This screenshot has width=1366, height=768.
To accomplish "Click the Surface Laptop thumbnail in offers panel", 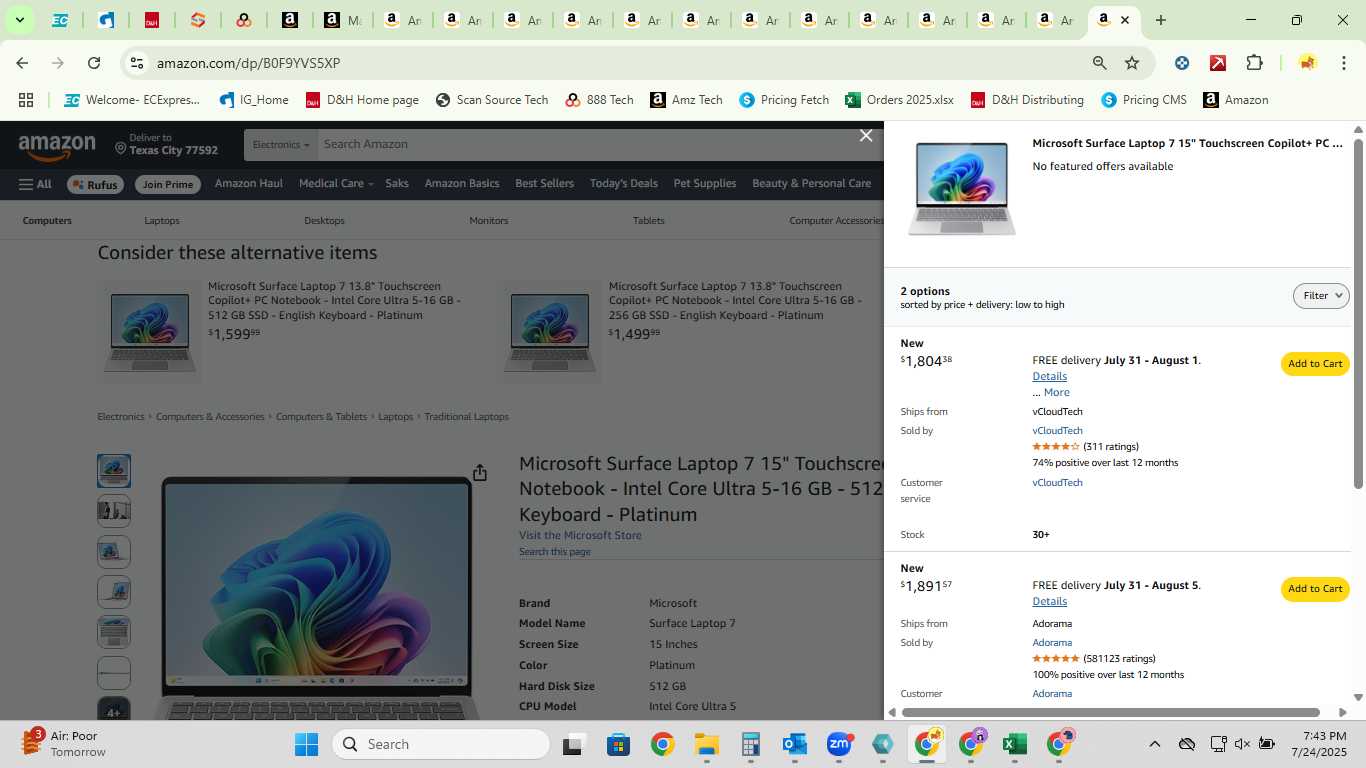I will point(961,188).
